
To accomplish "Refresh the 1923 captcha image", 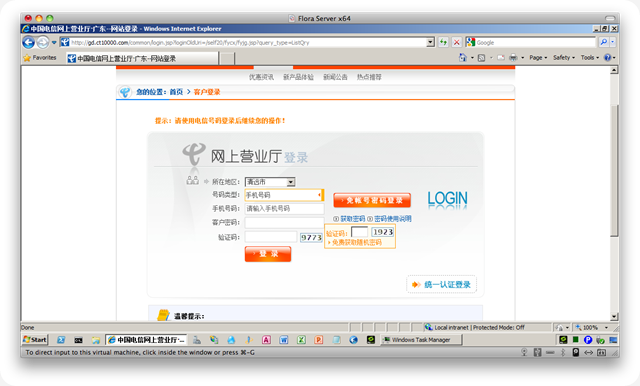I will point(383,232).
